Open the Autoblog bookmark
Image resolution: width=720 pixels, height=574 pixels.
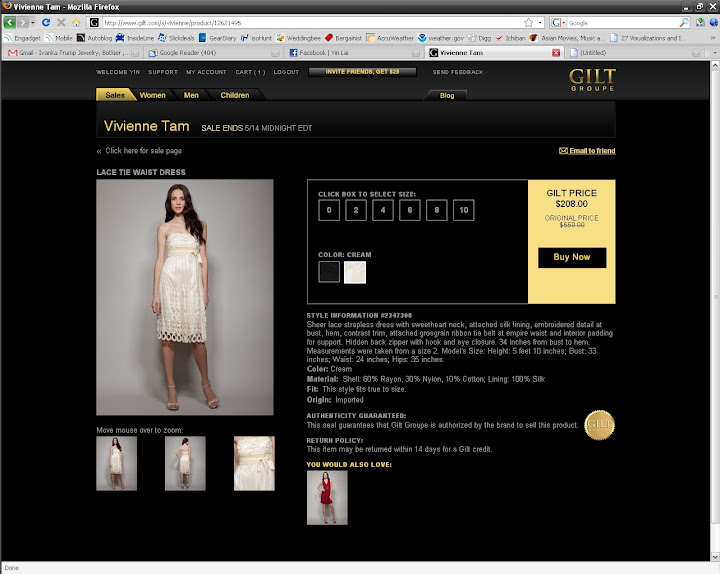(95, 38)
